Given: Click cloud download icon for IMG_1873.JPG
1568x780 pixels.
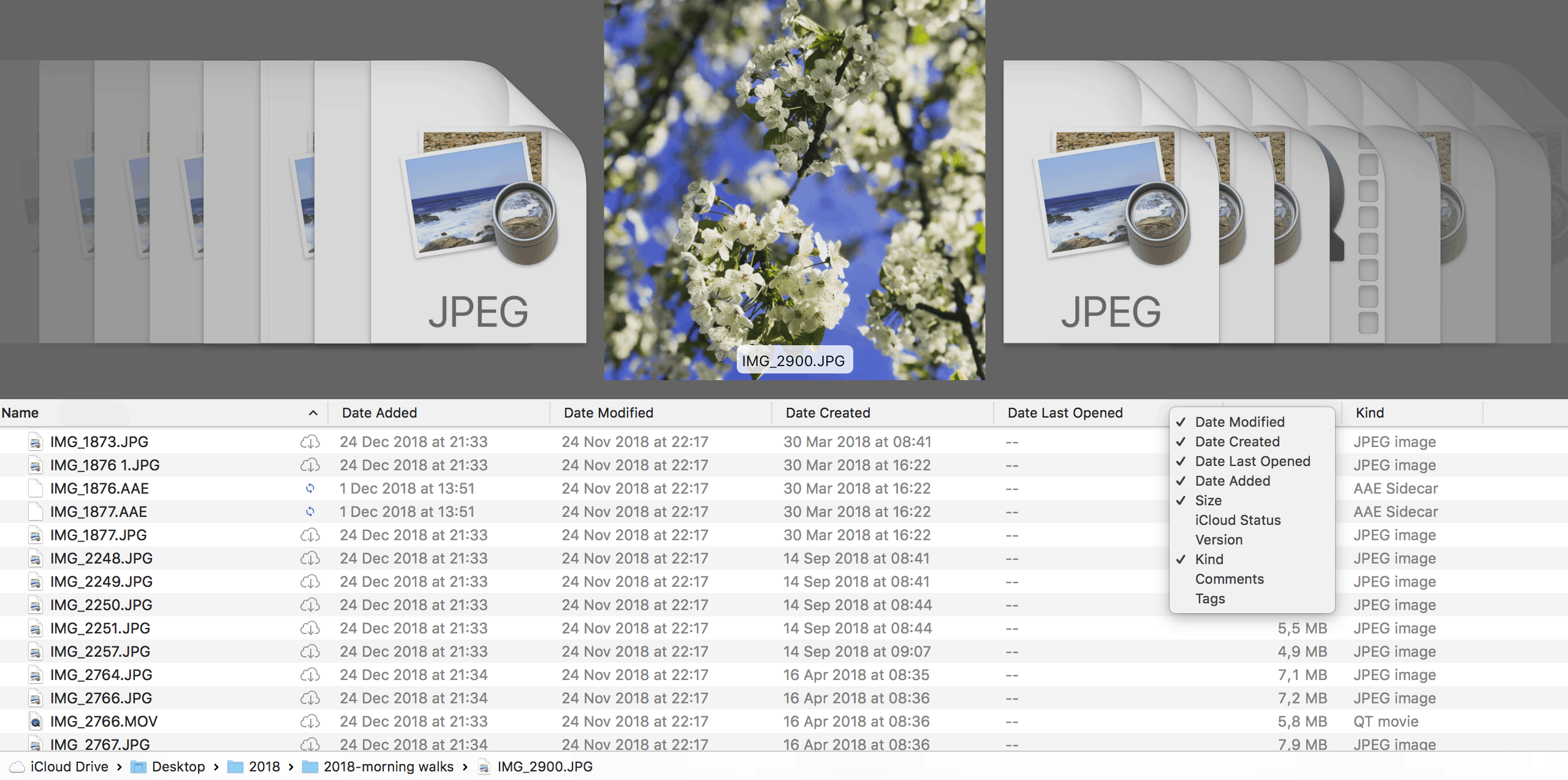Looking at the screenshot, I should coord(310,442).
